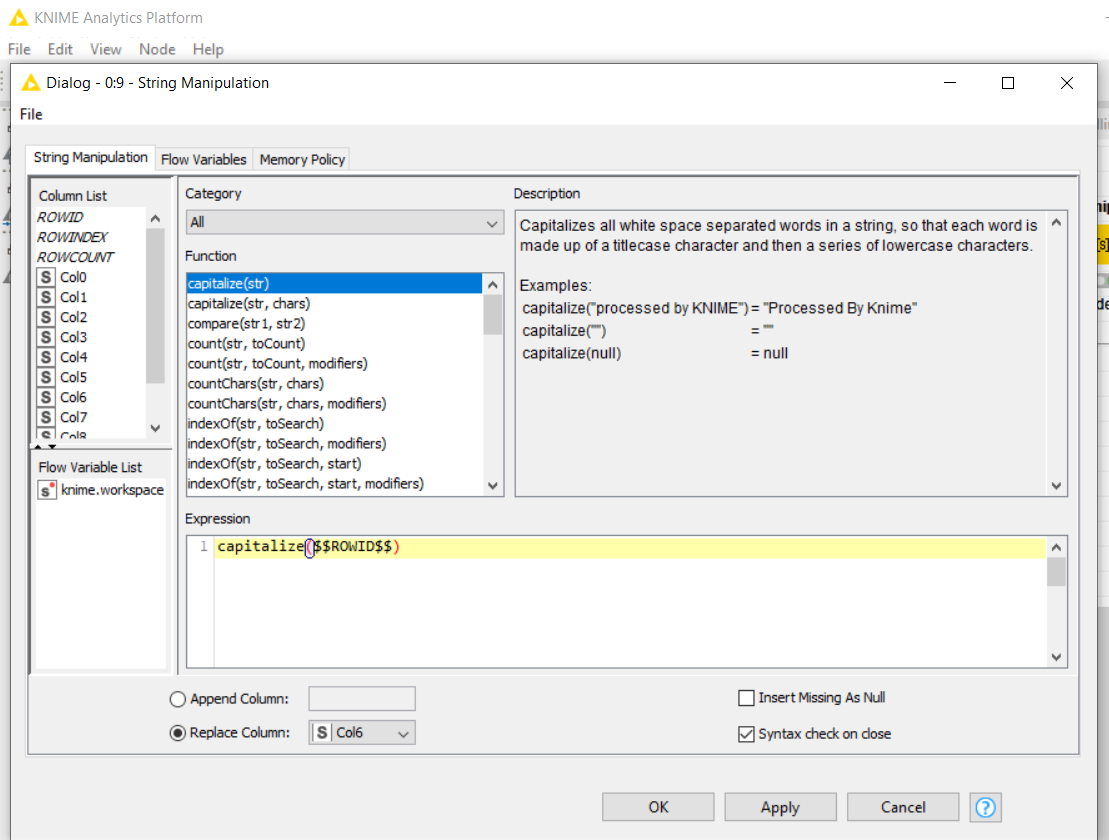The image size is (1109, 840).
Task: Click the Col3 string column icon
Action: click(x=46, y=337)
